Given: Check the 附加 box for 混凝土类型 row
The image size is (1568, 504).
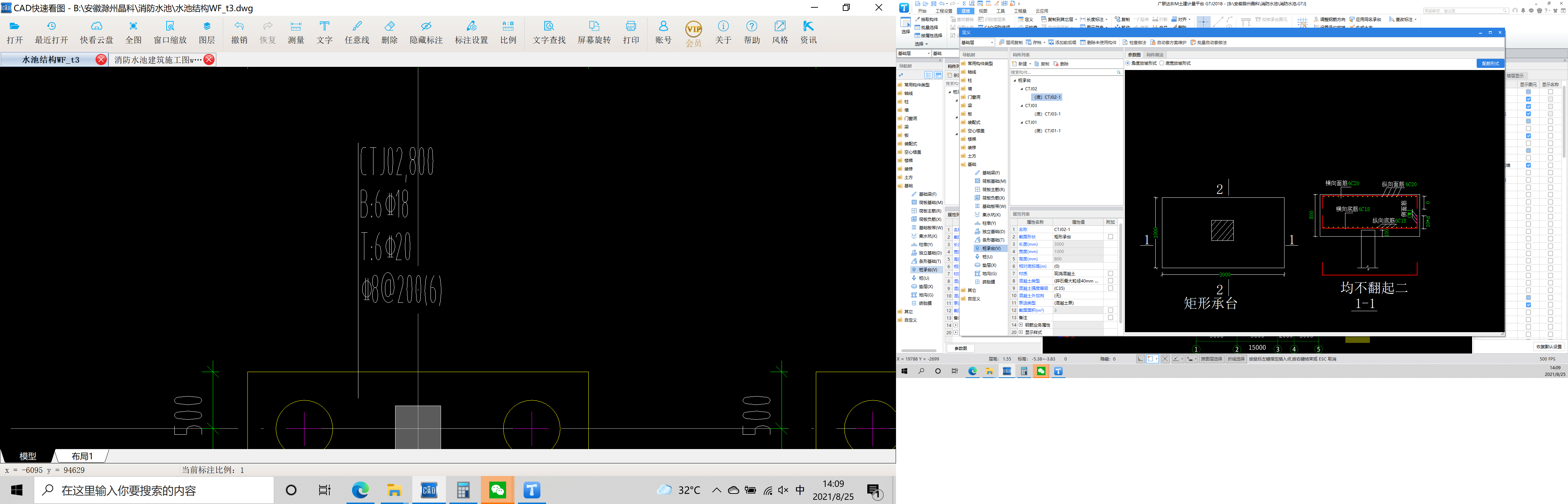Looking at the screenshot, I should click(1110, 281).
